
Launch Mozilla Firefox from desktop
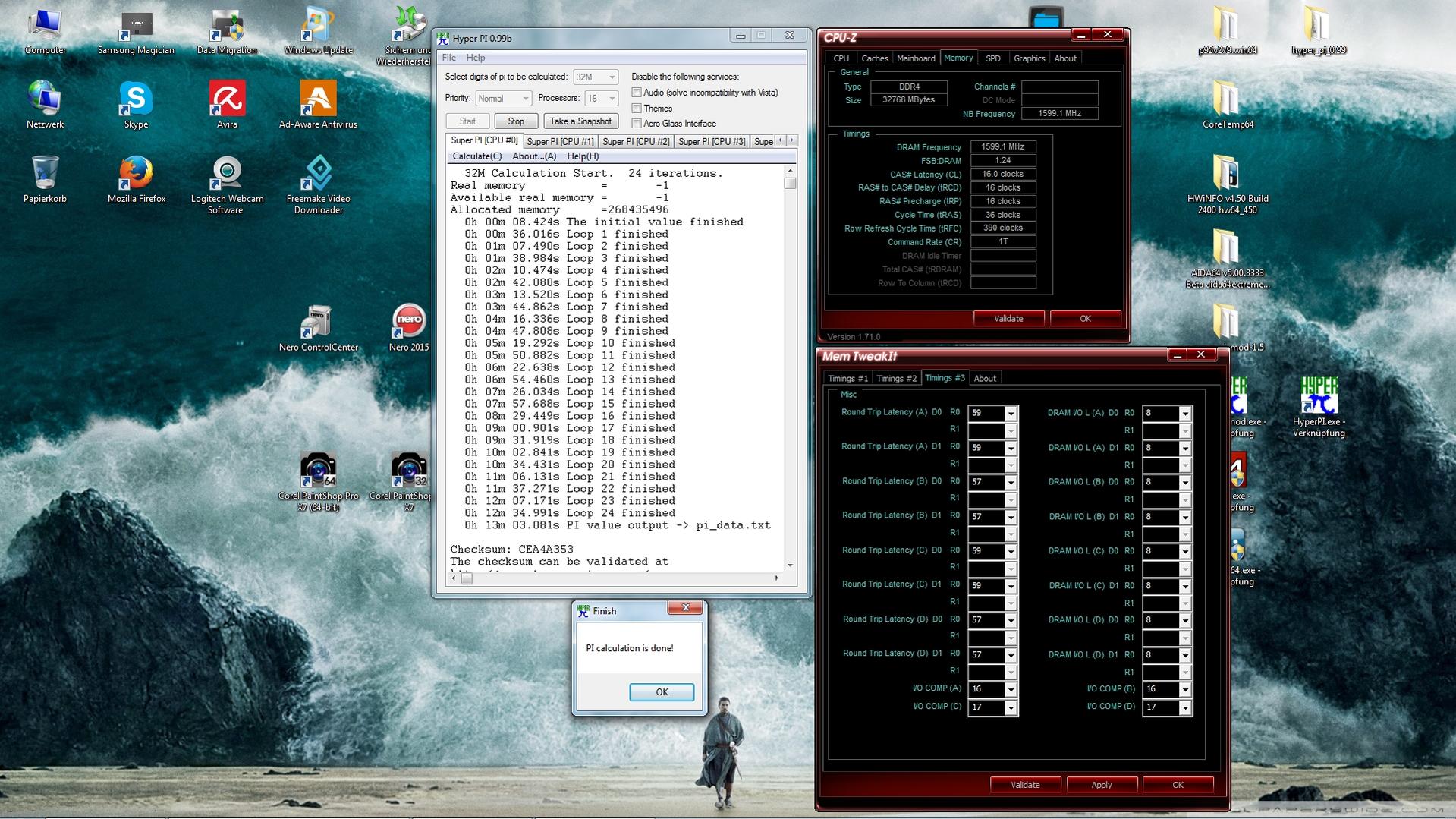[137, 179]
